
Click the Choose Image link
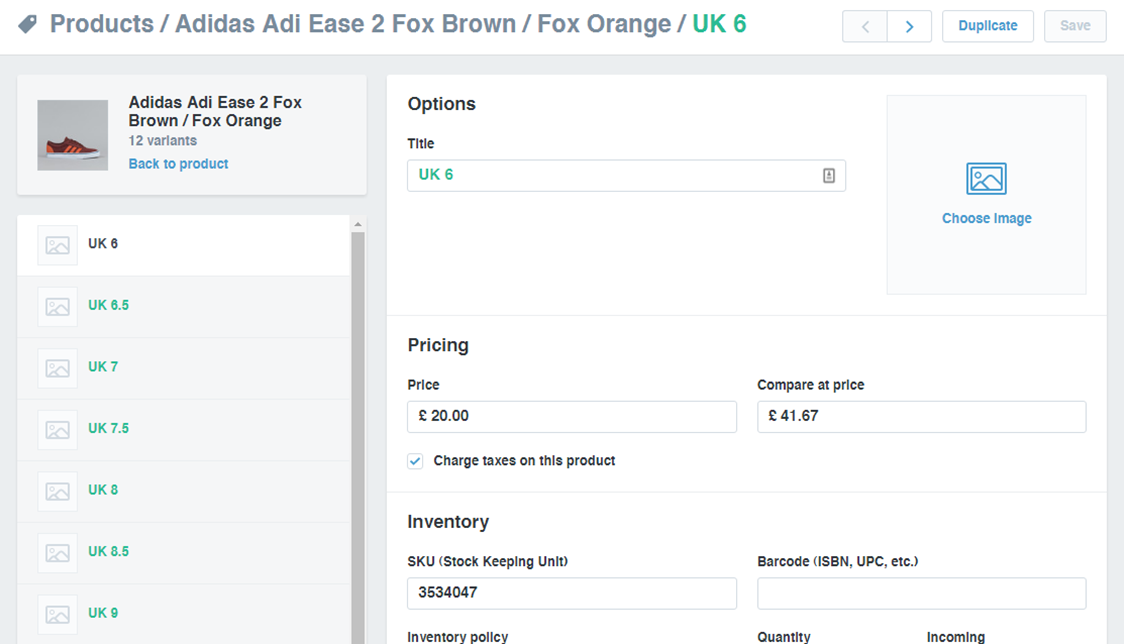986,218
